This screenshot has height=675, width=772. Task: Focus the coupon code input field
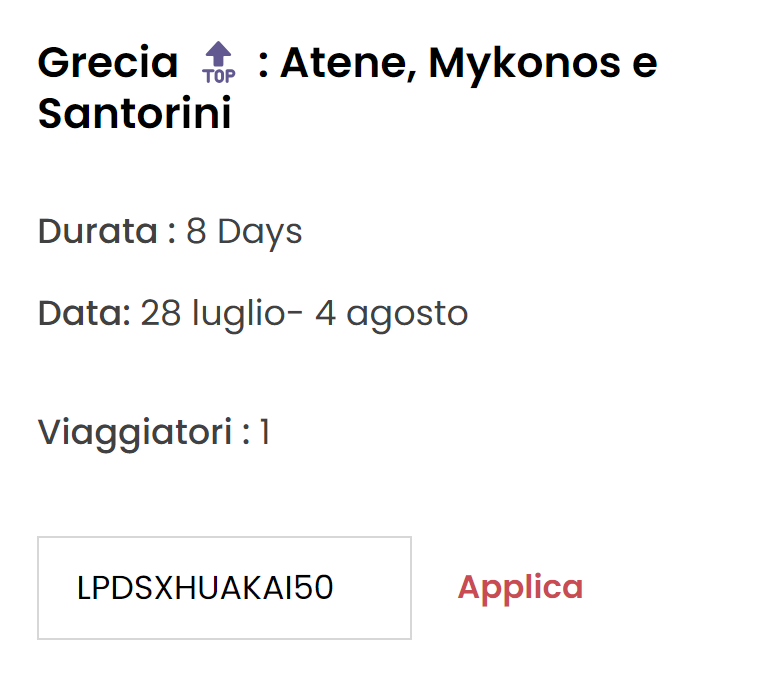224,588
